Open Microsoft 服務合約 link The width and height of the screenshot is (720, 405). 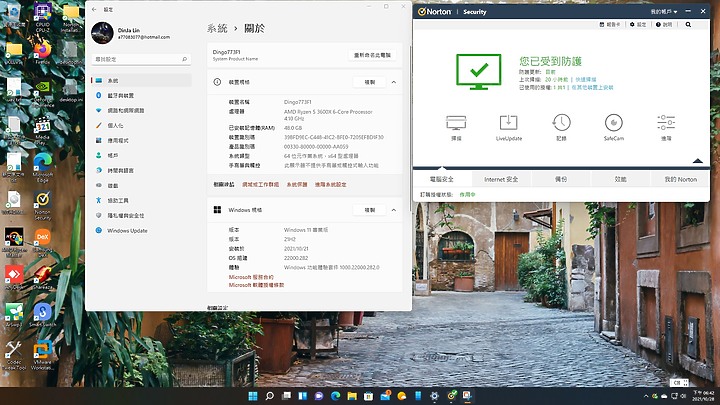(251, 277)
